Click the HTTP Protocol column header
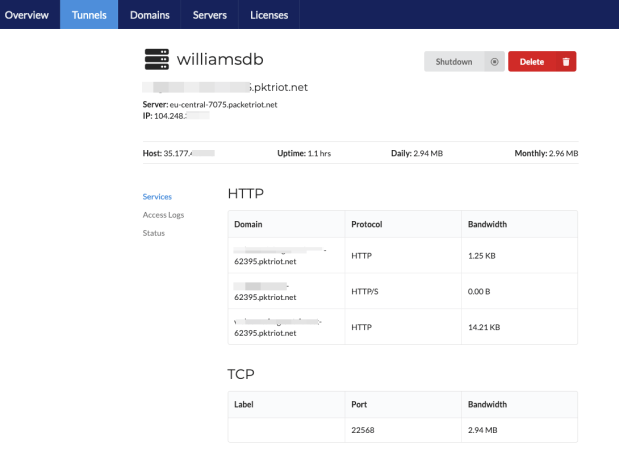Screen dimensions: 619x450 click(367, 224)
